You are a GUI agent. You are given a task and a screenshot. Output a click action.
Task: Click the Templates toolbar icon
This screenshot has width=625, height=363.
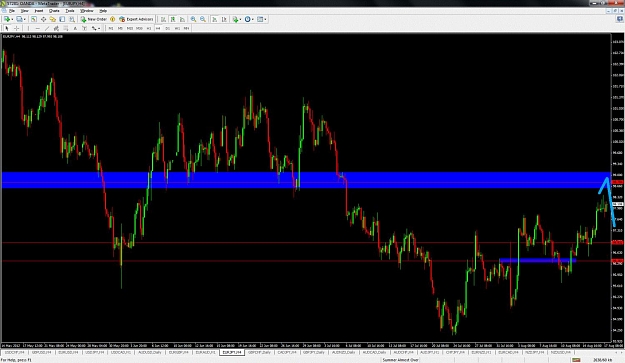click(260, 19)
